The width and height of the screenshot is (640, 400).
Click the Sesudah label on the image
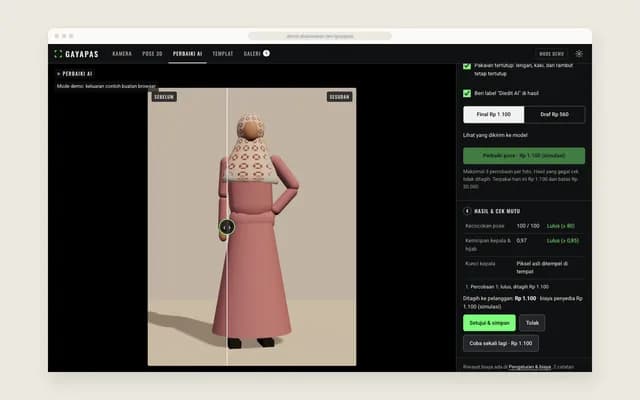coord(339,97)
